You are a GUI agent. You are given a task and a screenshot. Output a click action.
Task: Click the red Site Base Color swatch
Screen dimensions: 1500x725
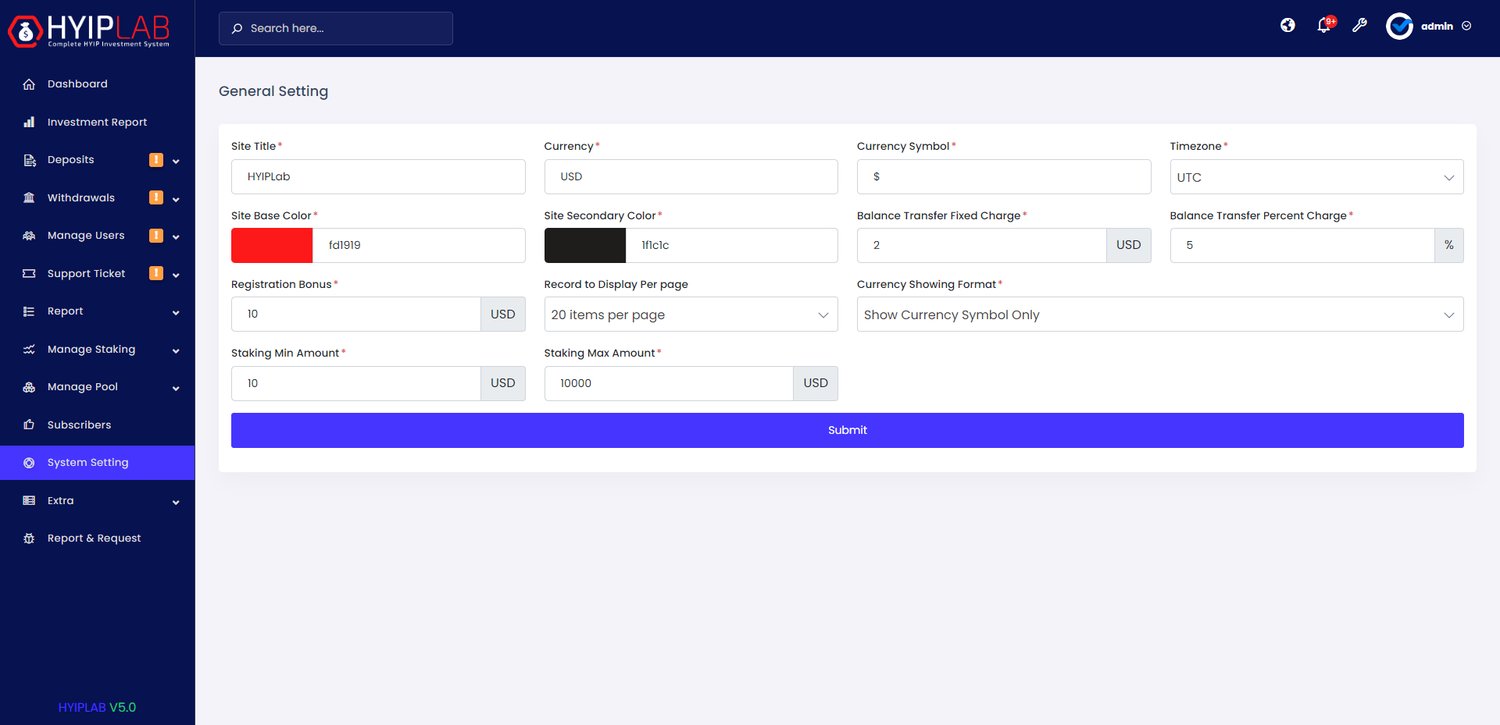pos(272,245)
